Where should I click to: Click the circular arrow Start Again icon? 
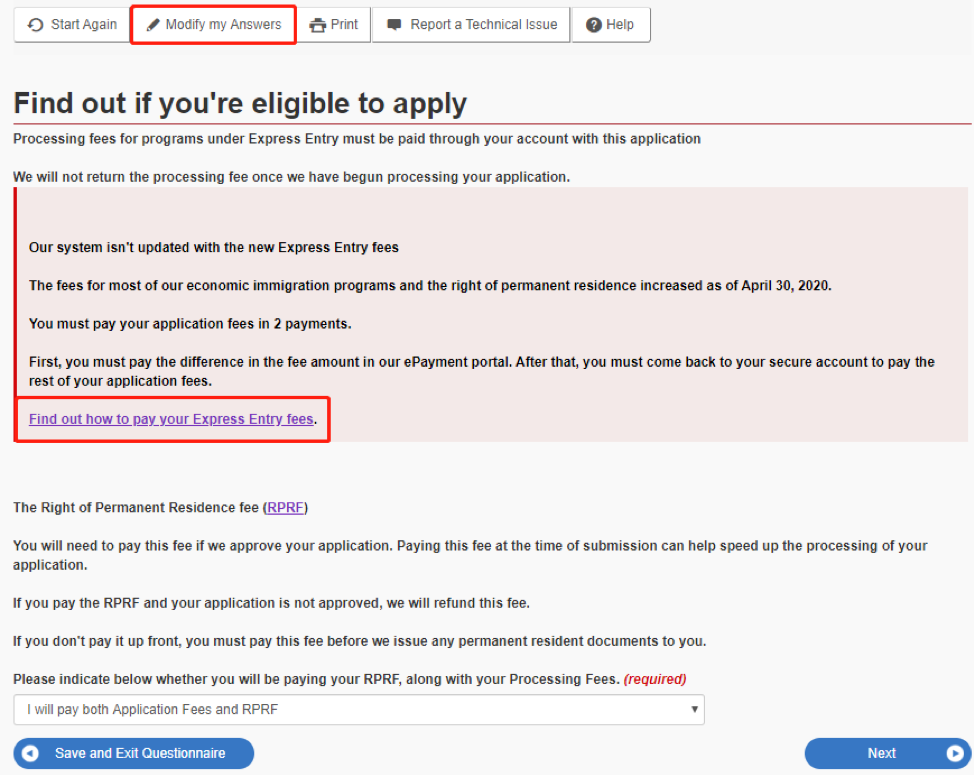coord(36,25)
